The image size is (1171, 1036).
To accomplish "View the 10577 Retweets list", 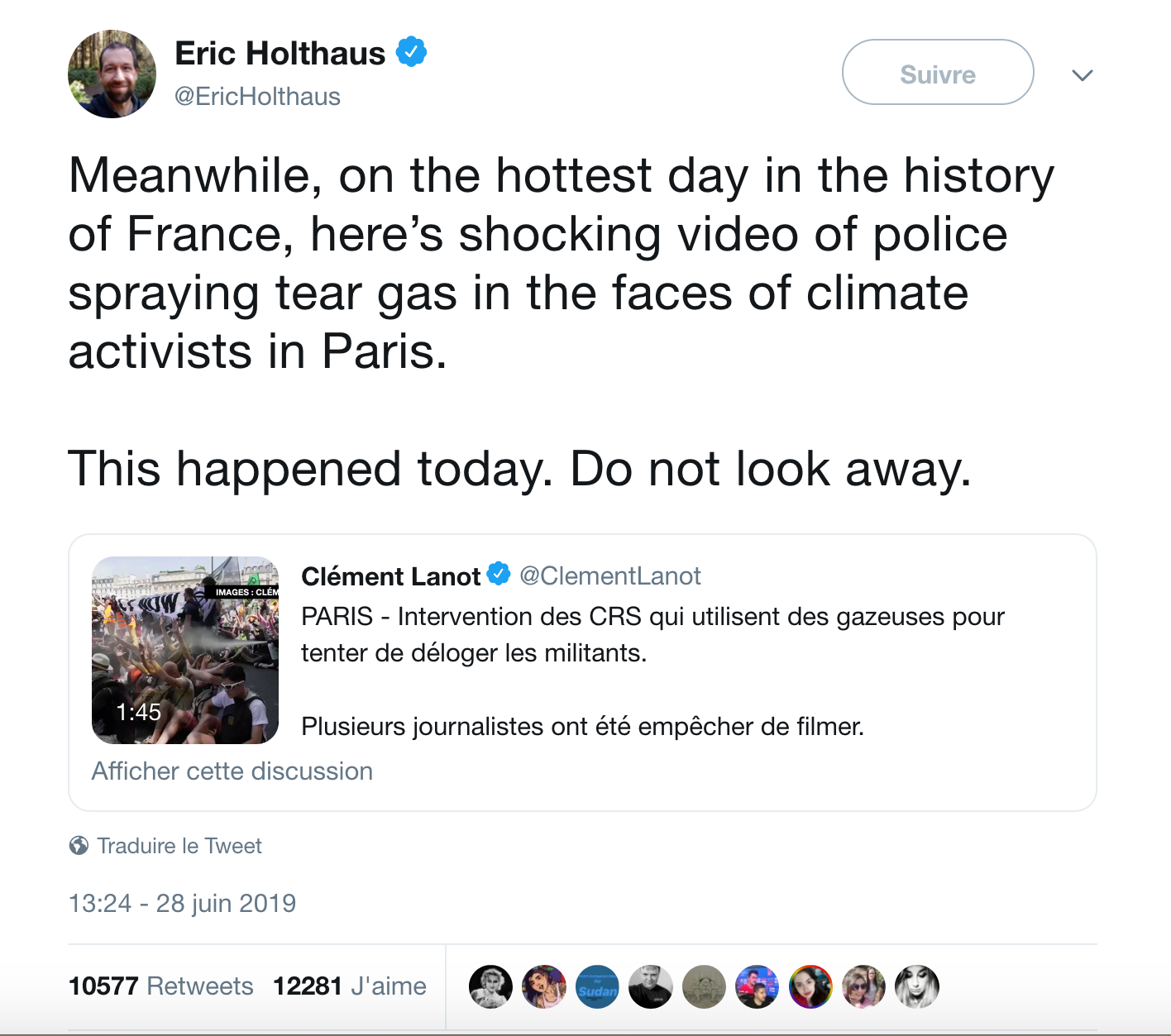I will point(160,986).
